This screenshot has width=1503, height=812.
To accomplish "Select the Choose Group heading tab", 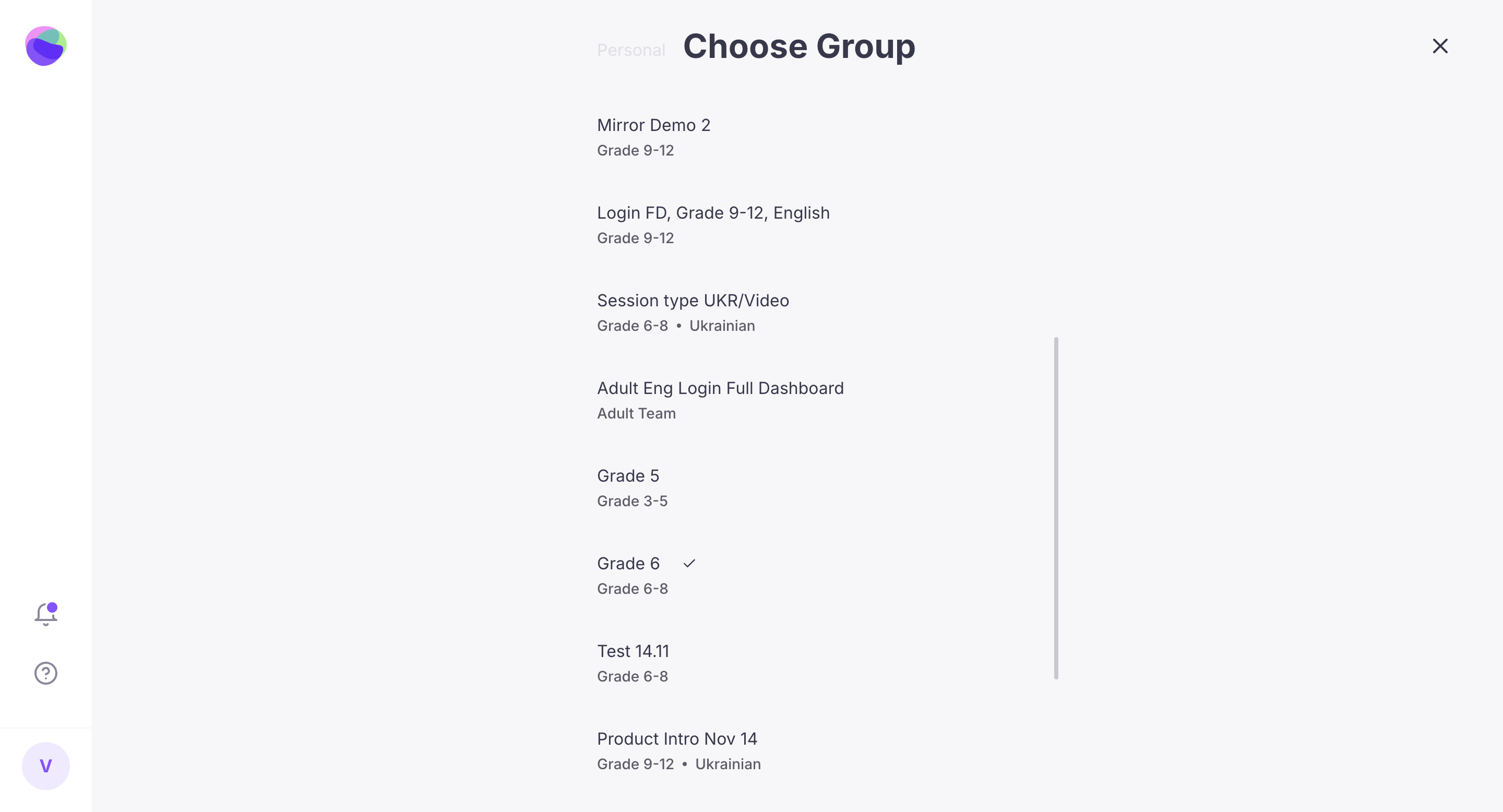I will point(799,46).
